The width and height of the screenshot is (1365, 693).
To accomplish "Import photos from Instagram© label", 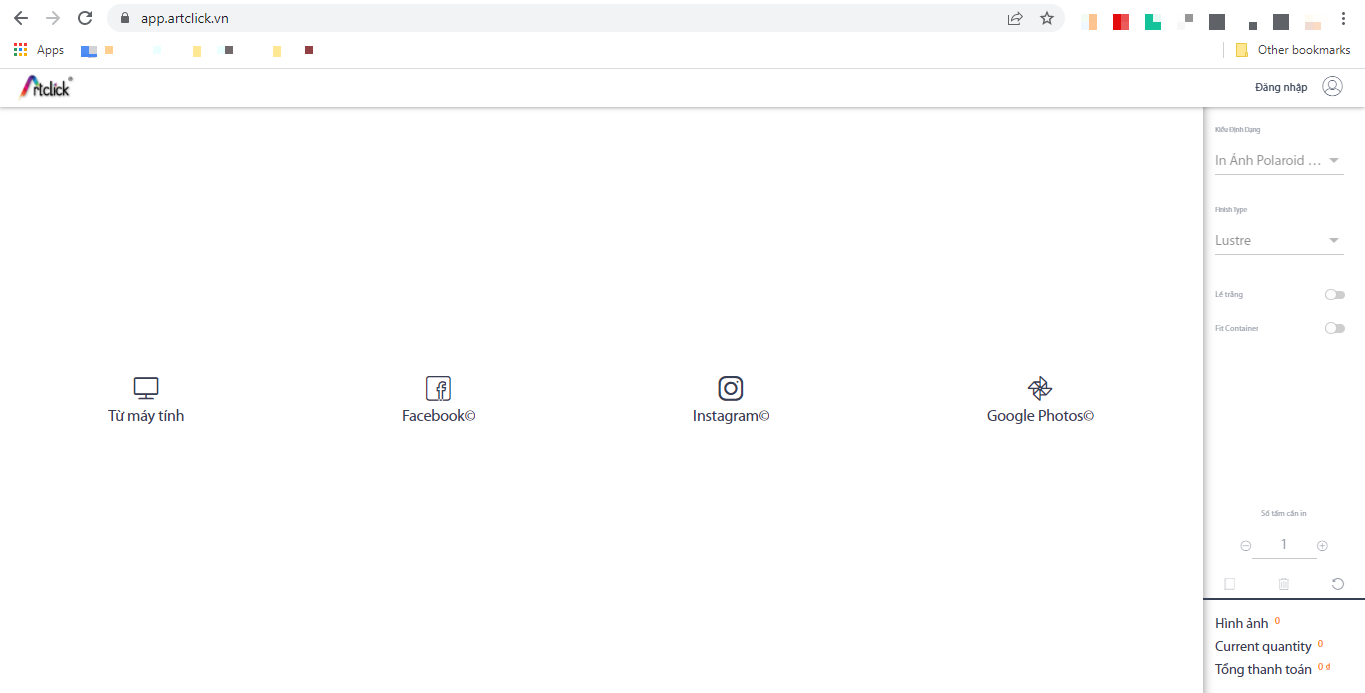I will click(x=731, y=416).
